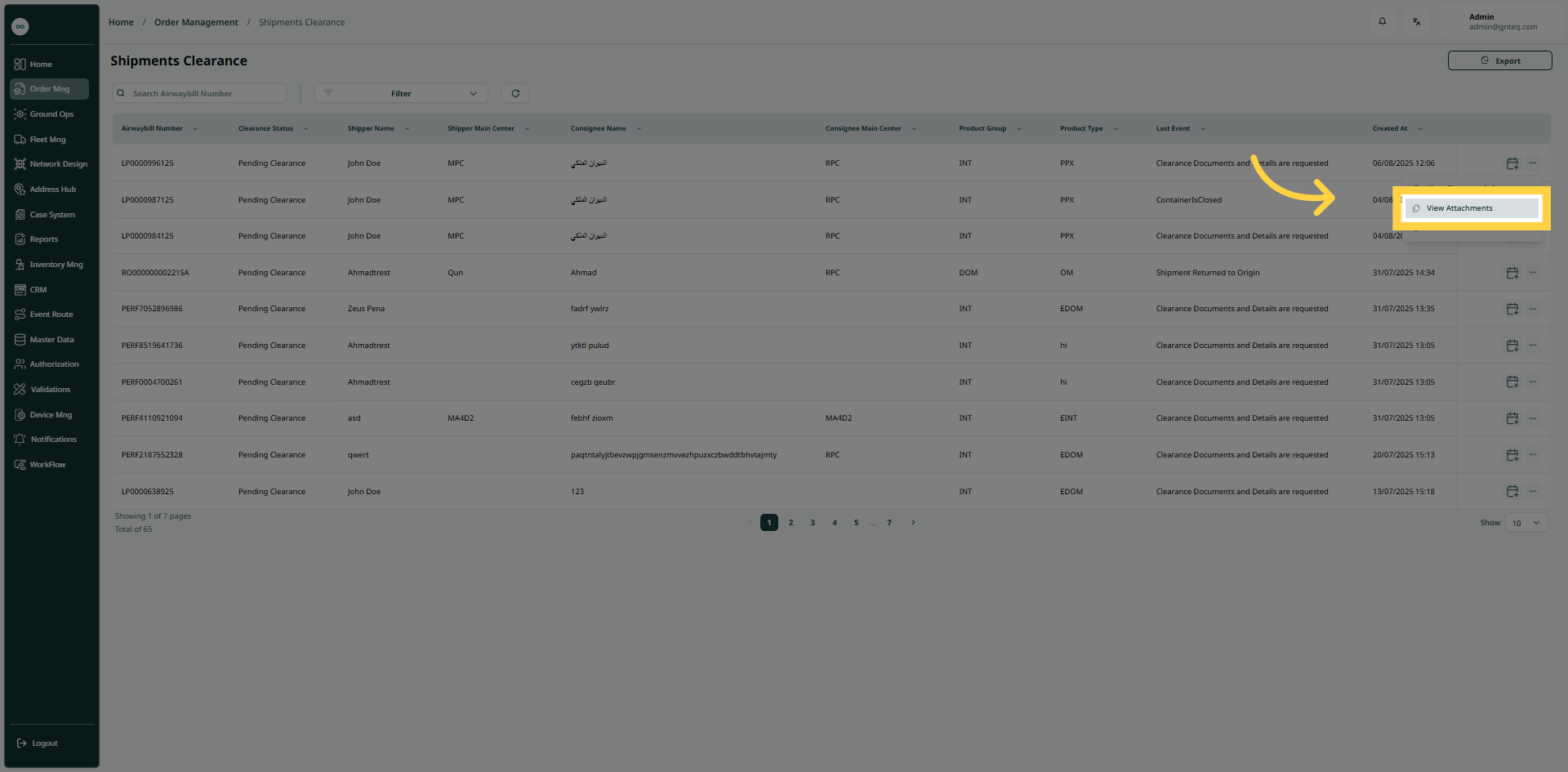This screenshot has width=1568, height=772.
Task: Click the Export button
Action: coord(1499,60)
